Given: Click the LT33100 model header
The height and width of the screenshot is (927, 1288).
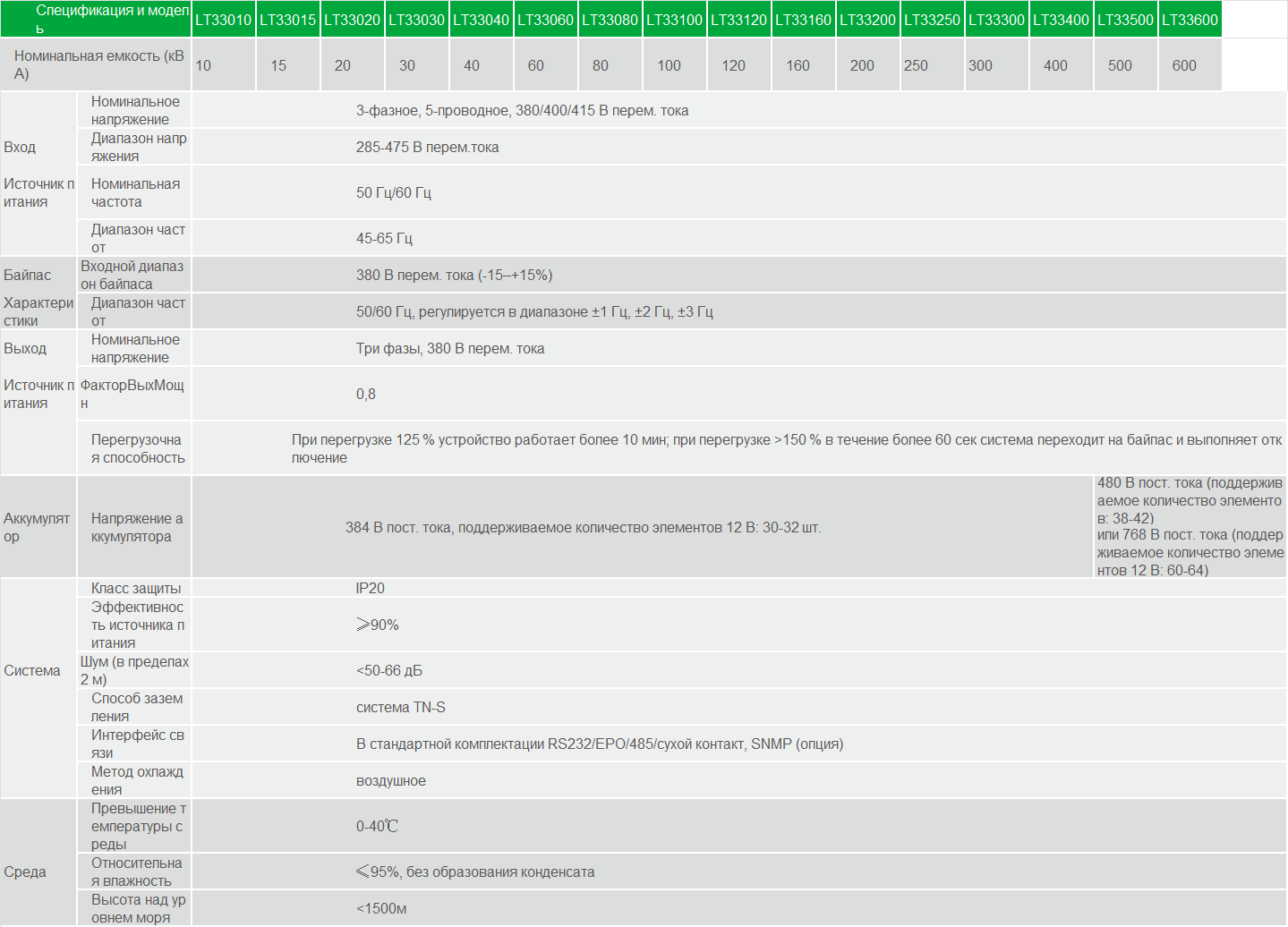Looking at the screenshot, I should click(x=674, y=20).
